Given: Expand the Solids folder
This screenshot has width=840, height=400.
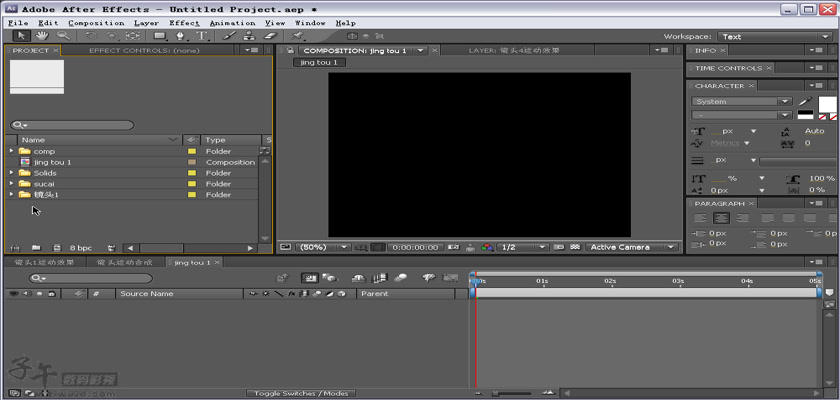Looking at the screenshot, I should (x=11, y=172).
